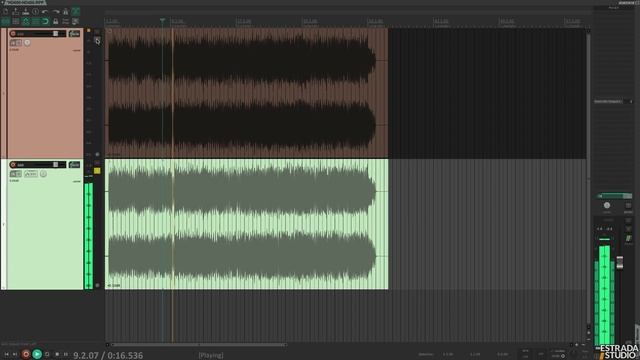The image size is (640, 360).
Task: Click the grid lines toolbar icon
Action: click(x=16, y=21)
